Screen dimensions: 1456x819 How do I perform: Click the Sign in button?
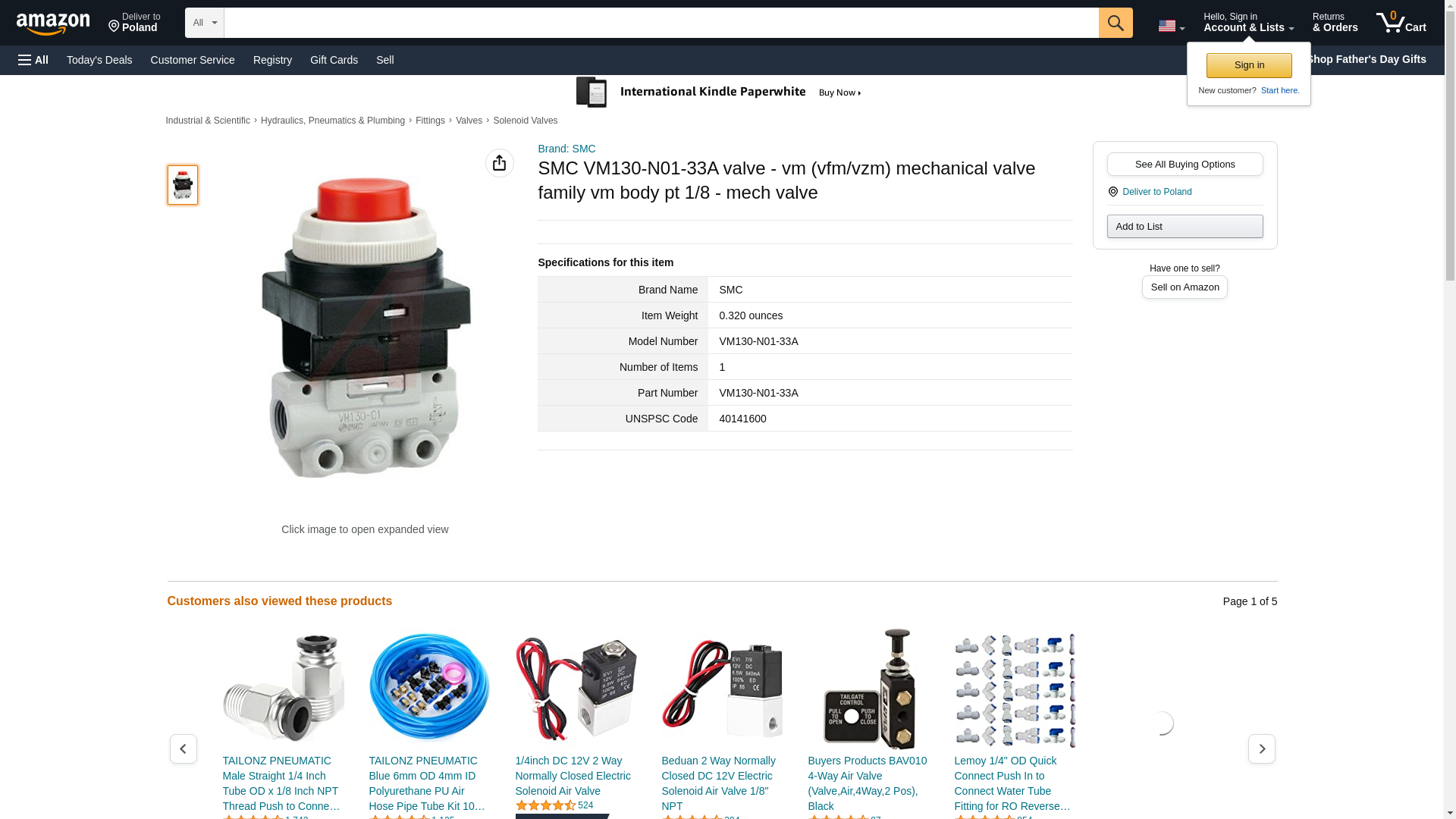pos(1248,65)
